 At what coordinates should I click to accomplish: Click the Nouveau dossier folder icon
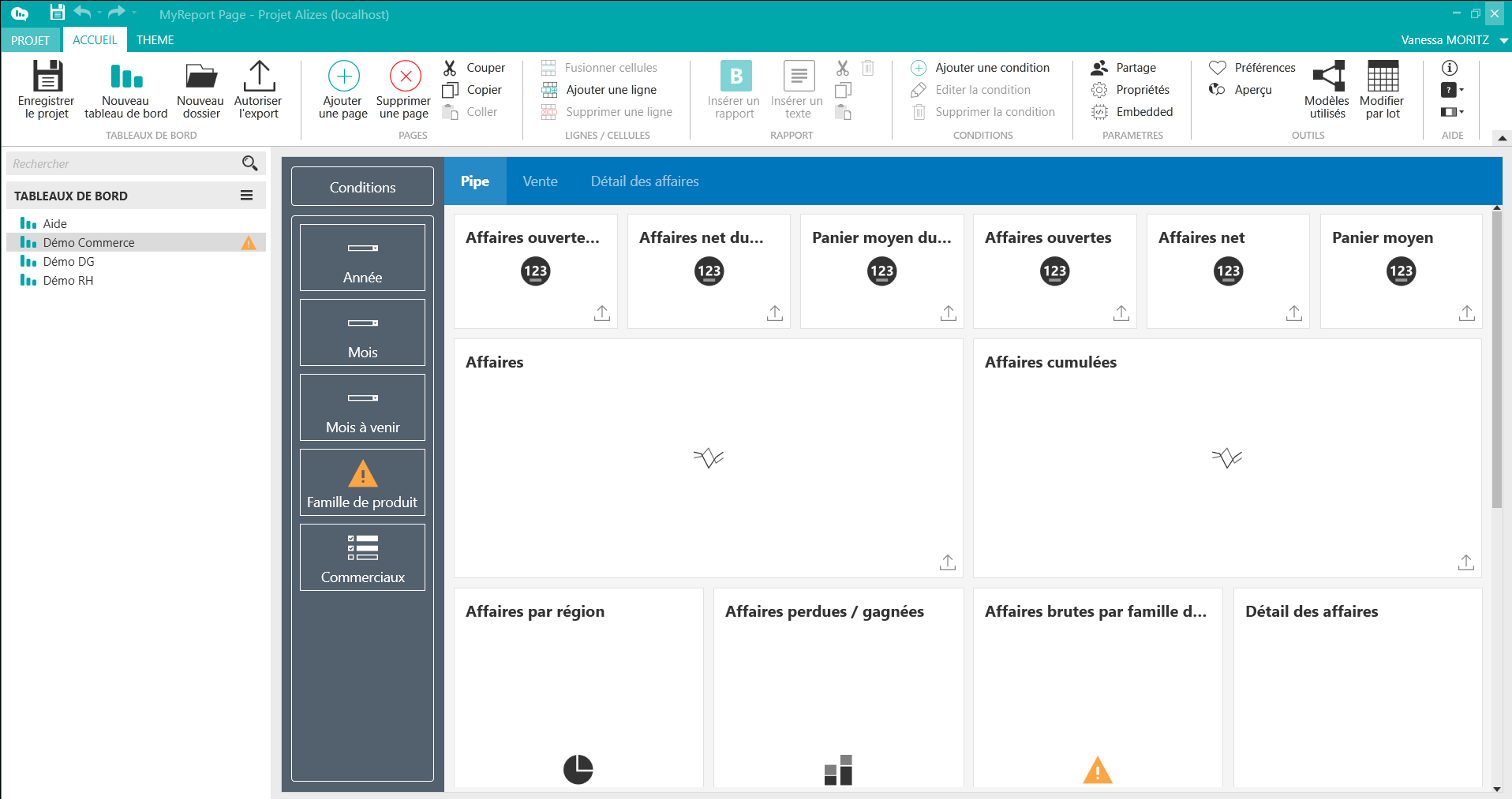(200, 77)
